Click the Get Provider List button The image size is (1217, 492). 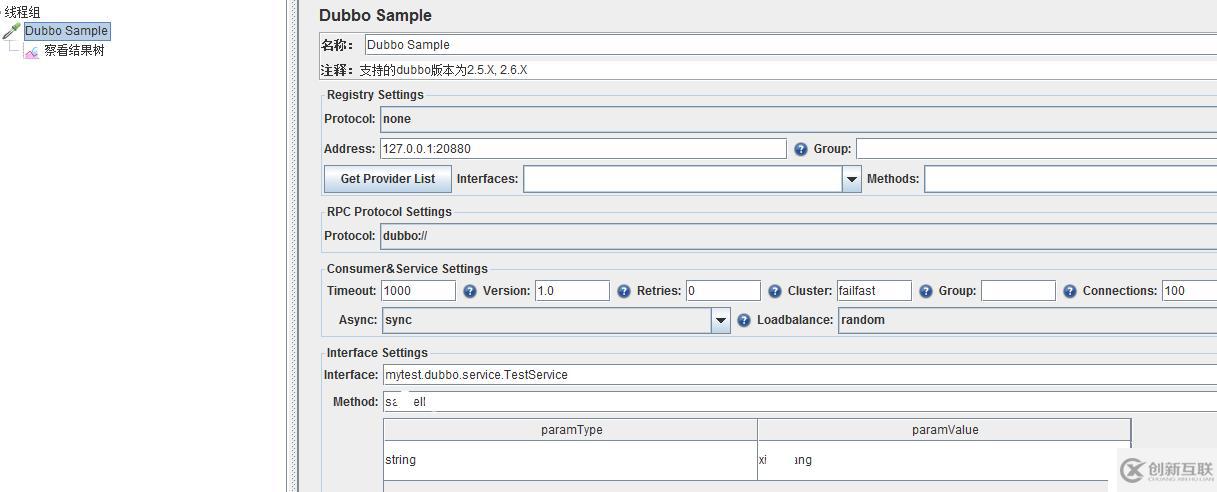click(388, 179)
